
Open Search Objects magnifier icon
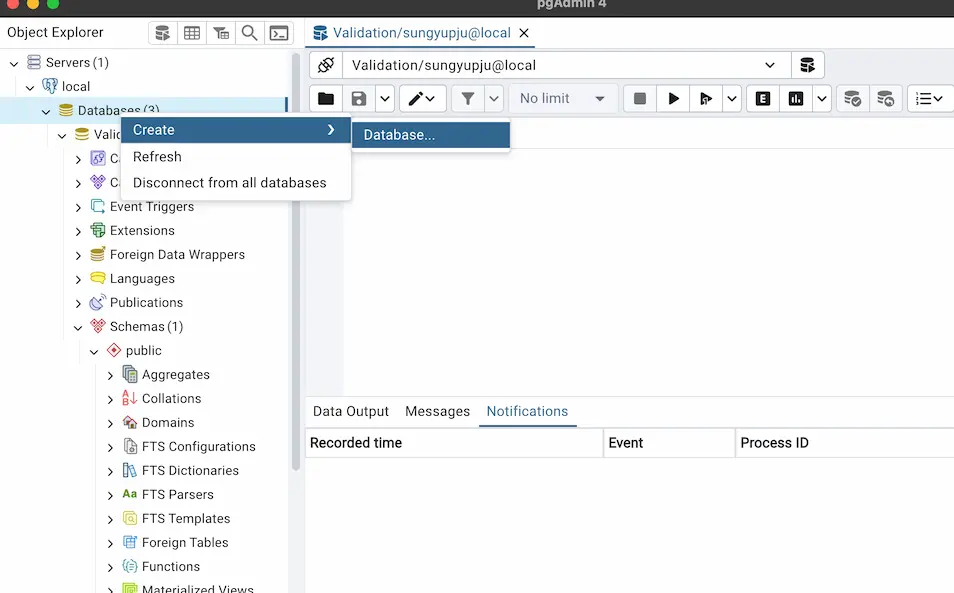click(249, 33)
